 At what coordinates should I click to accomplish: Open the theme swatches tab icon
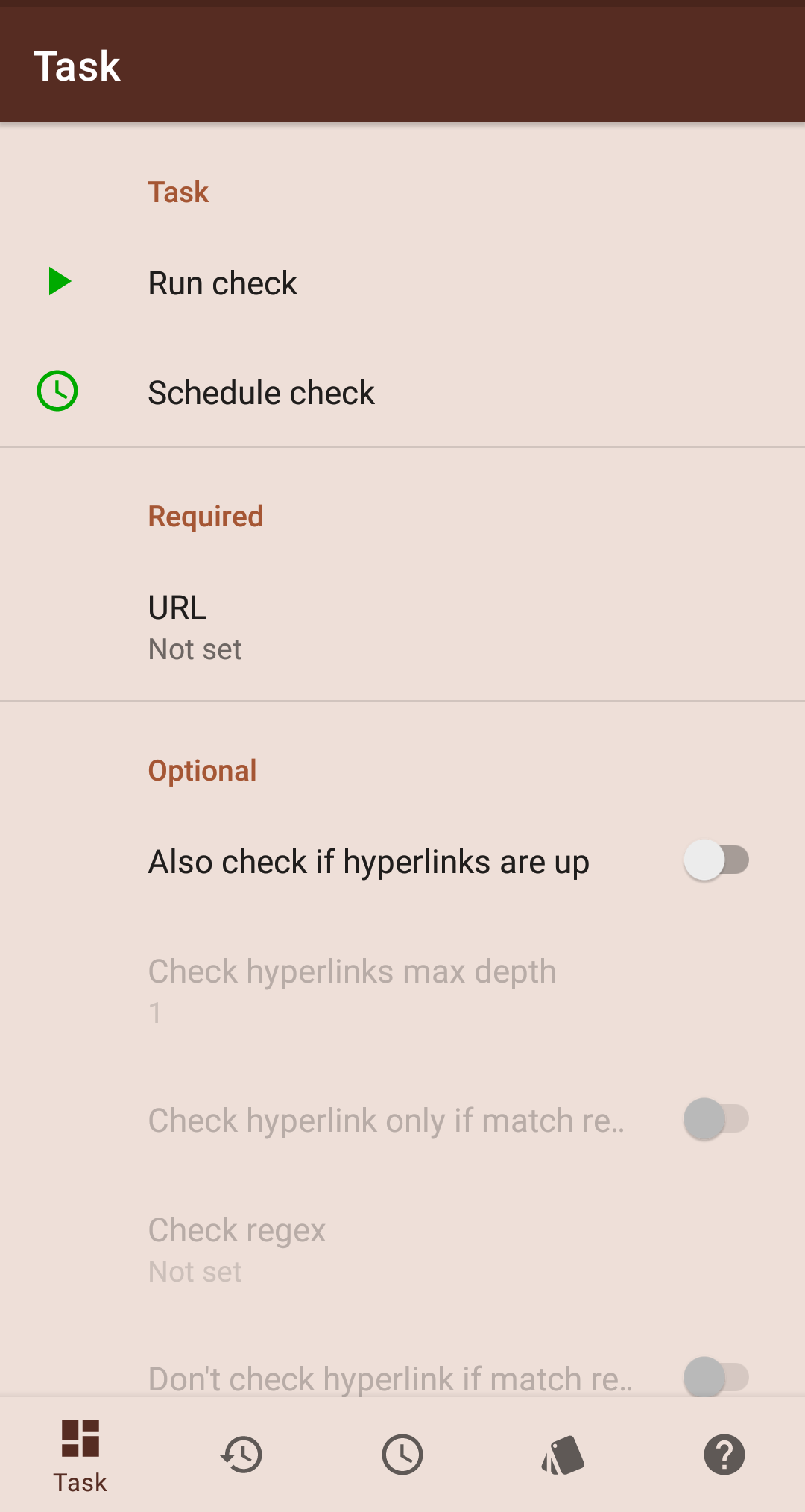pos(563,1455)
